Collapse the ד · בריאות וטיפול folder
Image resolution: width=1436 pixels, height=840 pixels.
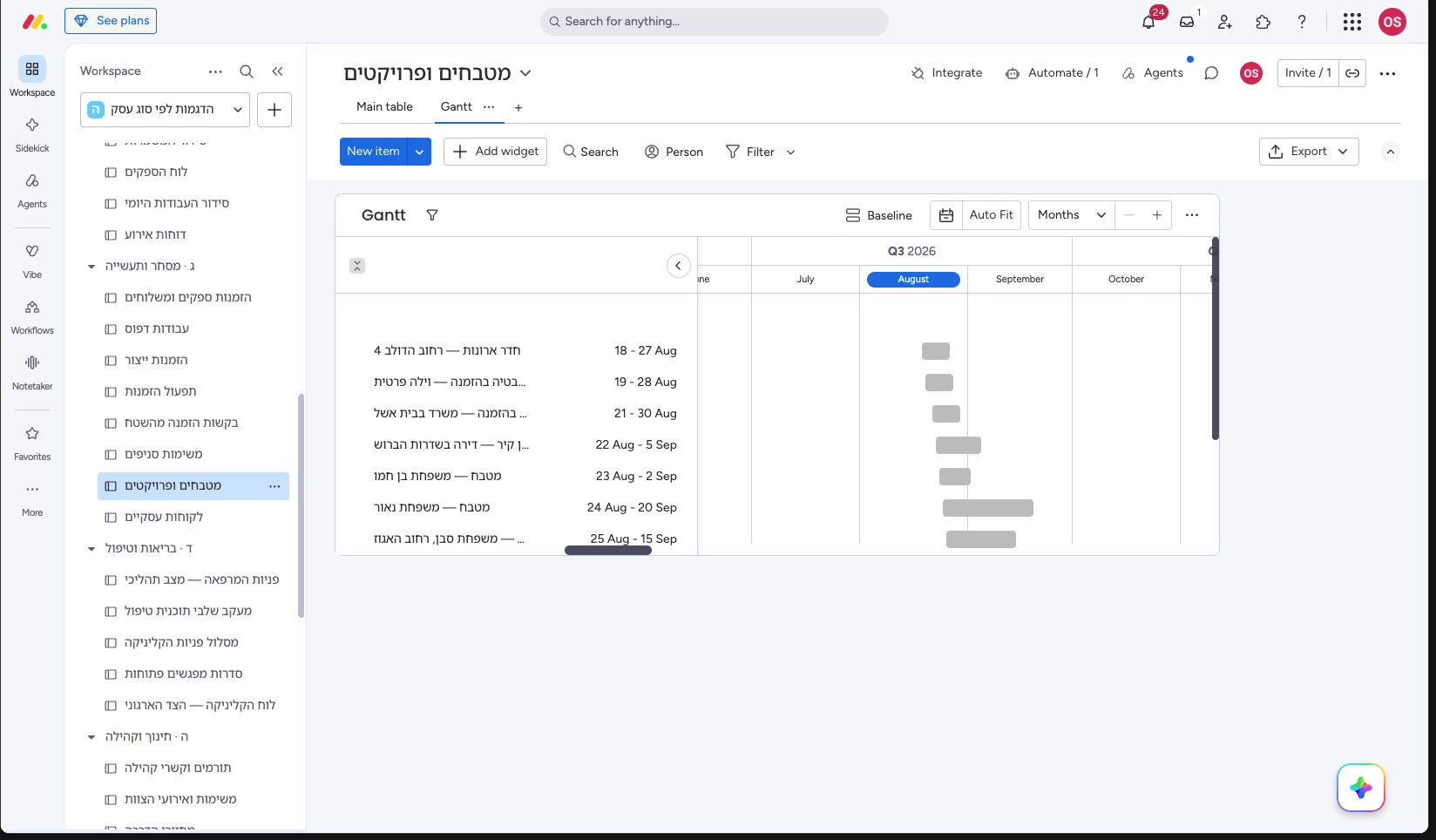[x=91, y=549]
